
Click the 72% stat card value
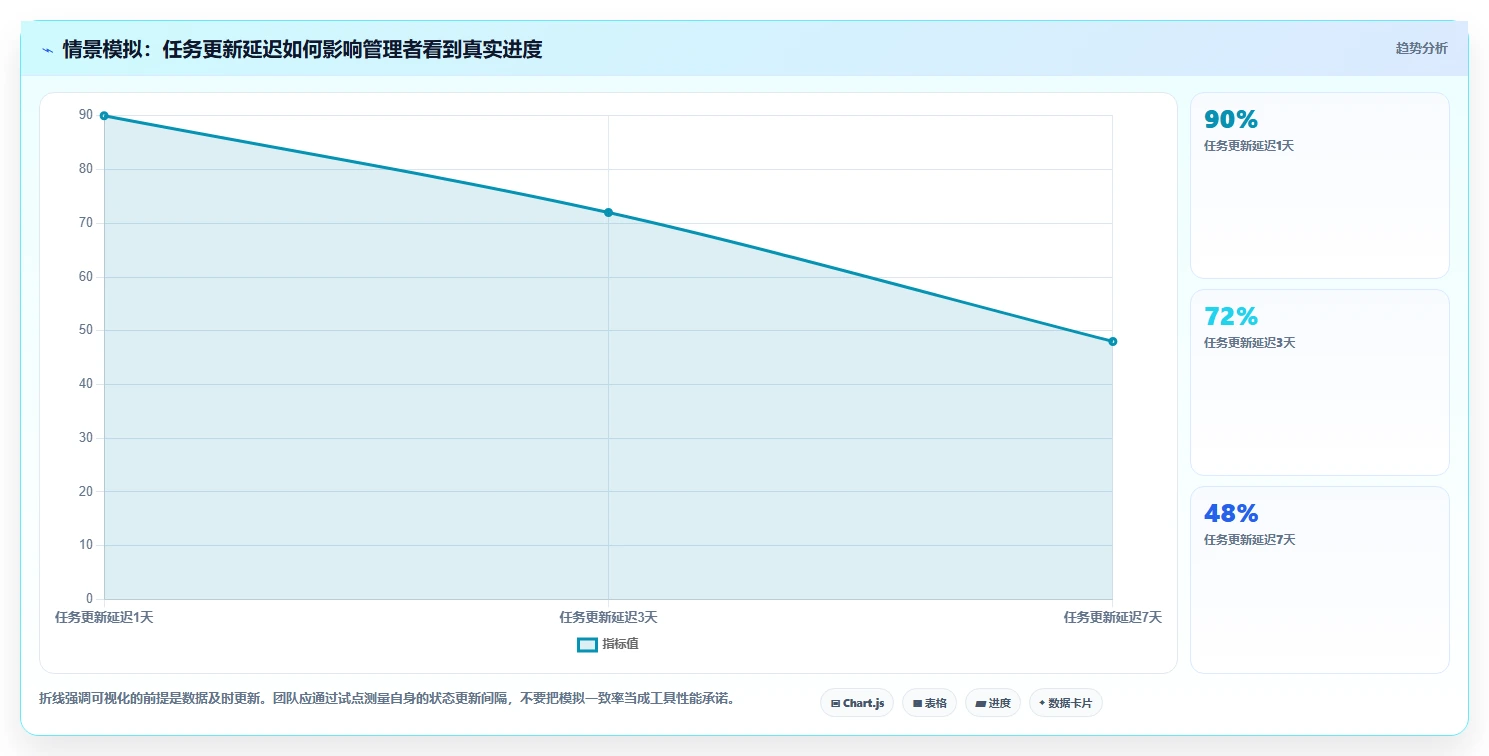[1230, 317]
